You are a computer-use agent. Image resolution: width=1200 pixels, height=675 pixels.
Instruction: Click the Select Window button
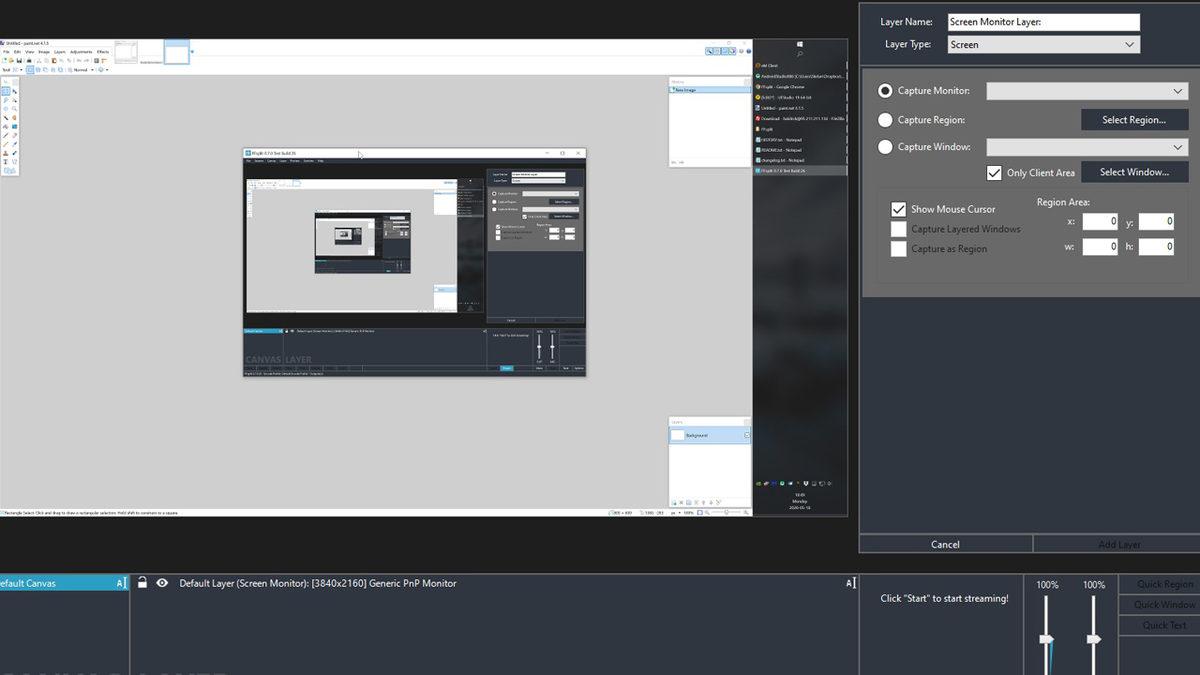coord(1135,171)
